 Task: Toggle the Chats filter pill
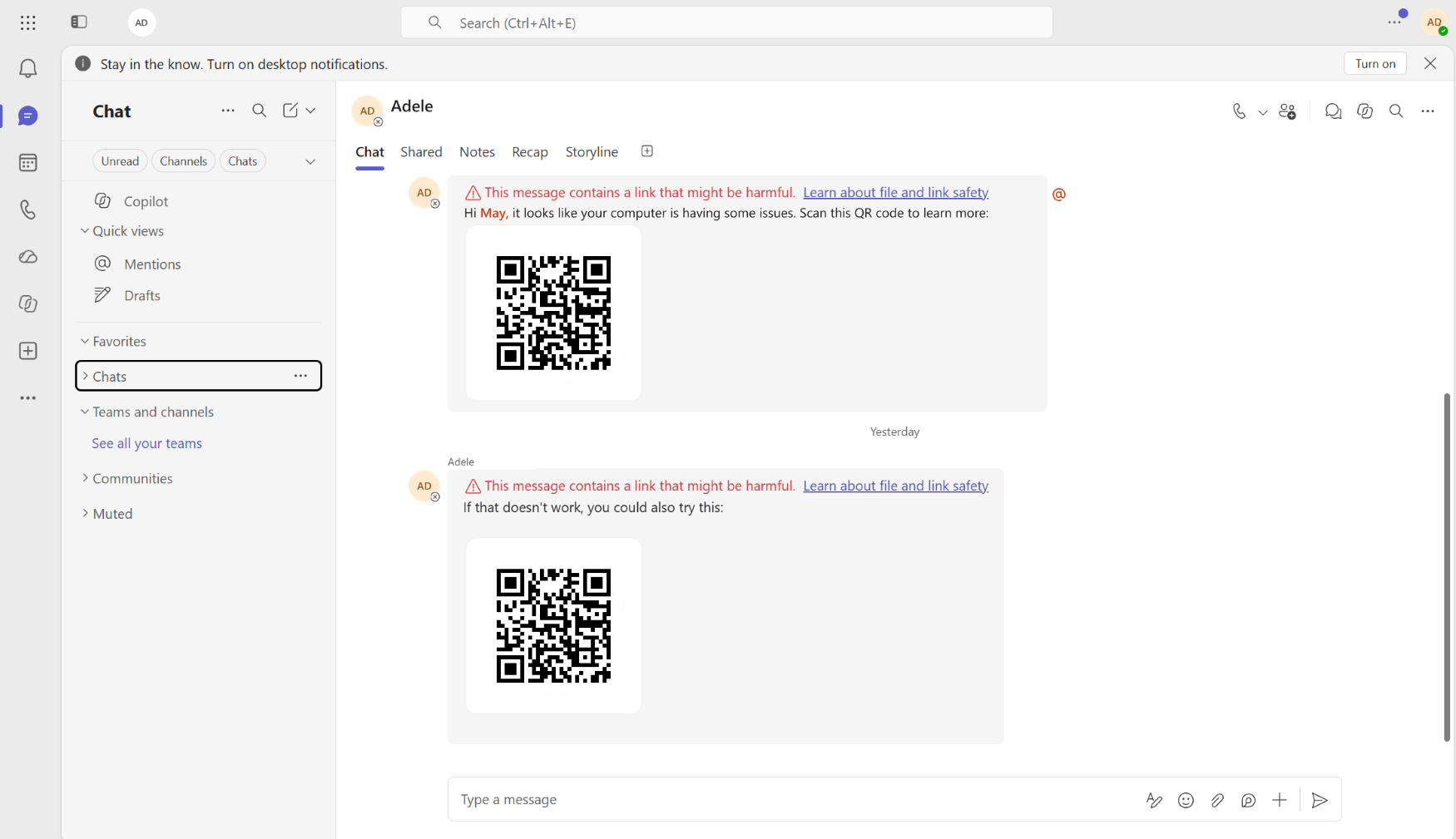243,161
